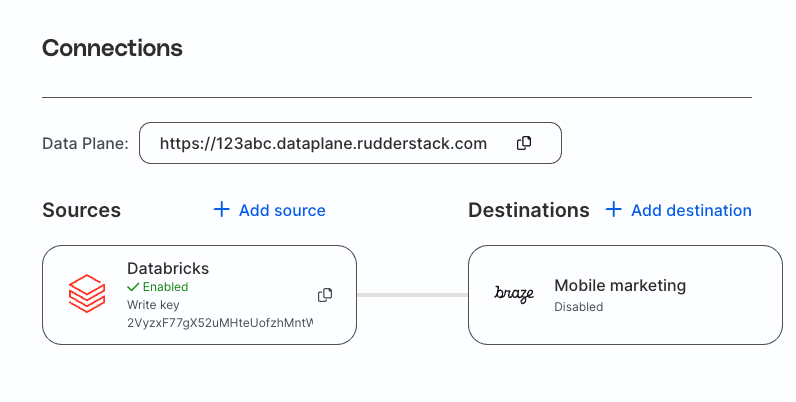796x402 pixels.
Task: Open the Mobile marketing destination
Action: coord(620,286)
